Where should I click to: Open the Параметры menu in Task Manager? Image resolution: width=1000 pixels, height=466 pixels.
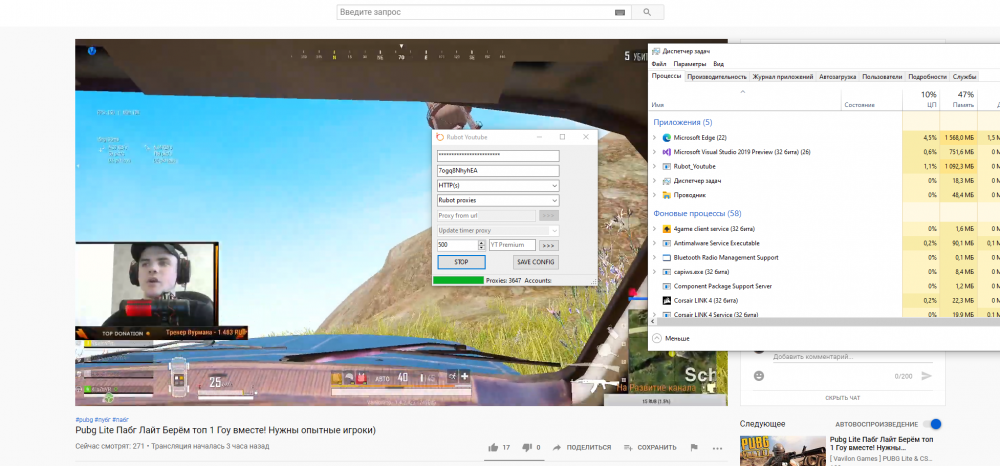[689, 64]
